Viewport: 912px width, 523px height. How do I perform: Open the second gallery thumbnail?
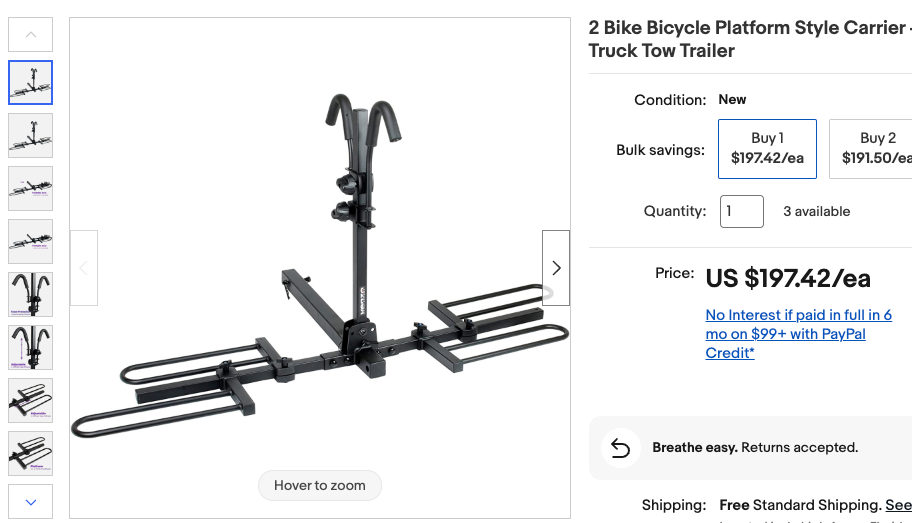click(x=31, y=136)
